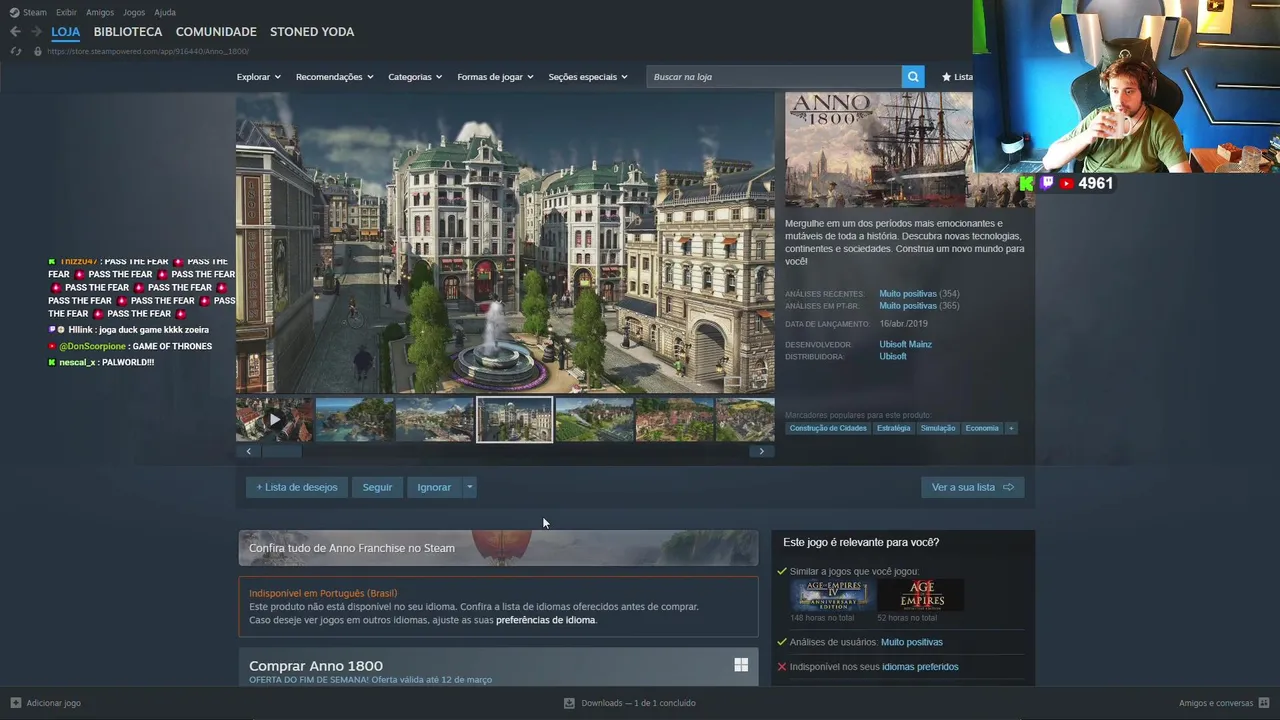Click the Downloads status icon
This screenshot has height=720, width=1280.
click(569, 703)
